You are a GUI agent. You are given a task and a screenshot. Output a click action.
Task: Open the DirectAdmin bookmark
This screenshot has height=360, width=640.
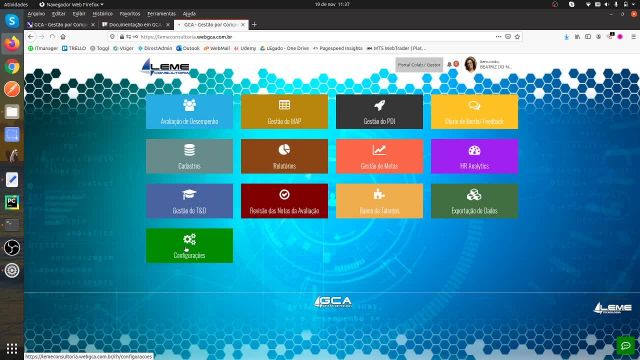[x=155, y=48]
